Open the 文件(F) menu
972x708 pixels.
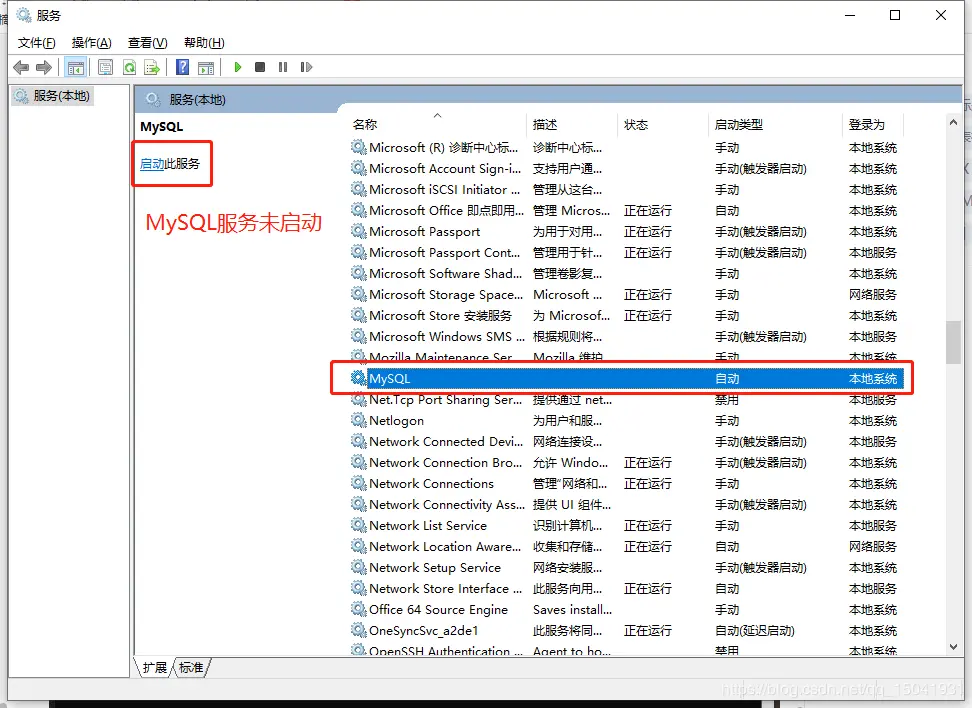click(x=36, y=43)
